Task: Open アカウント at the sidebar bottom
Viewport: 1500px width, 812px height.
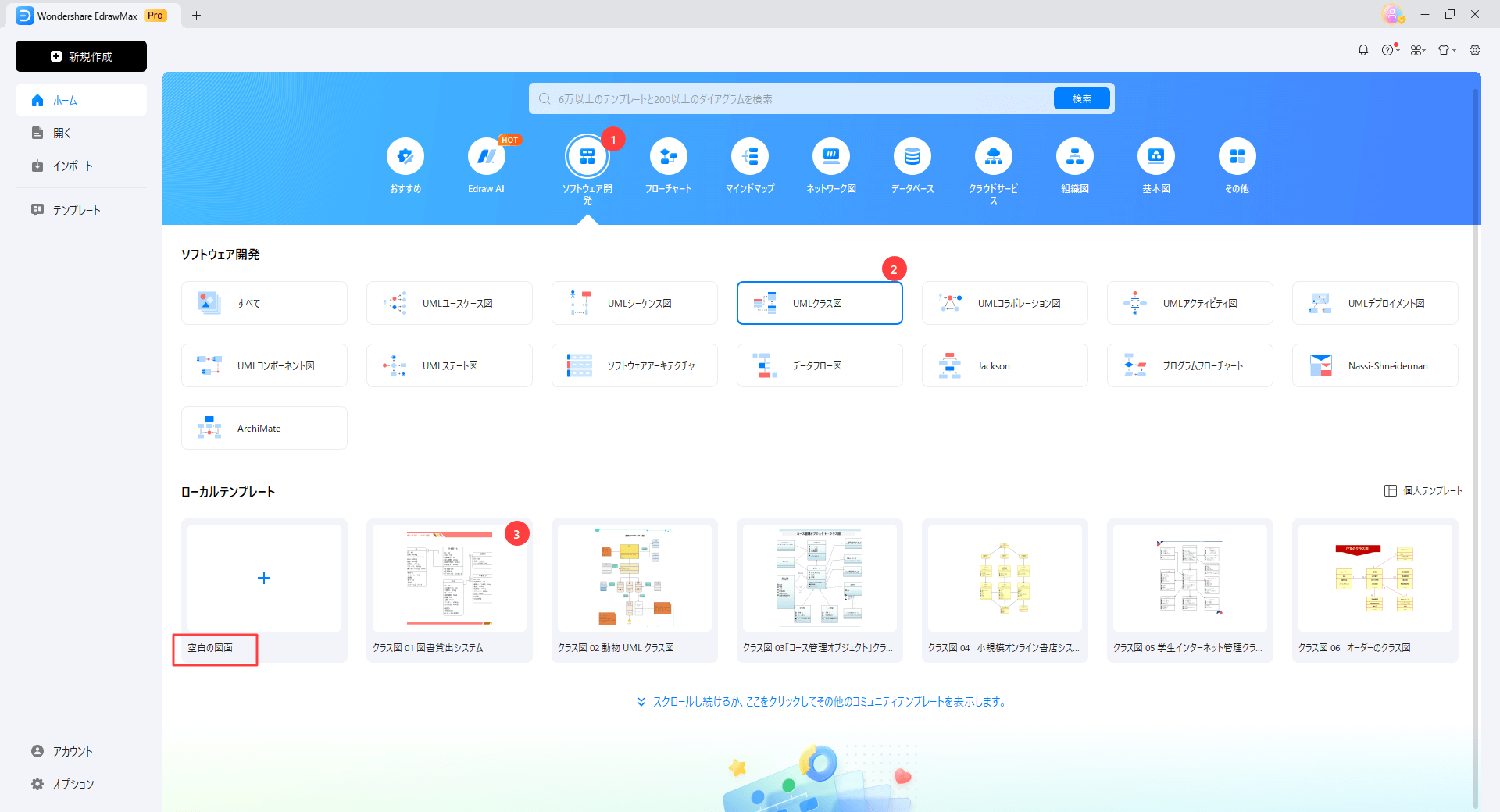Action: tap(81, 751)
